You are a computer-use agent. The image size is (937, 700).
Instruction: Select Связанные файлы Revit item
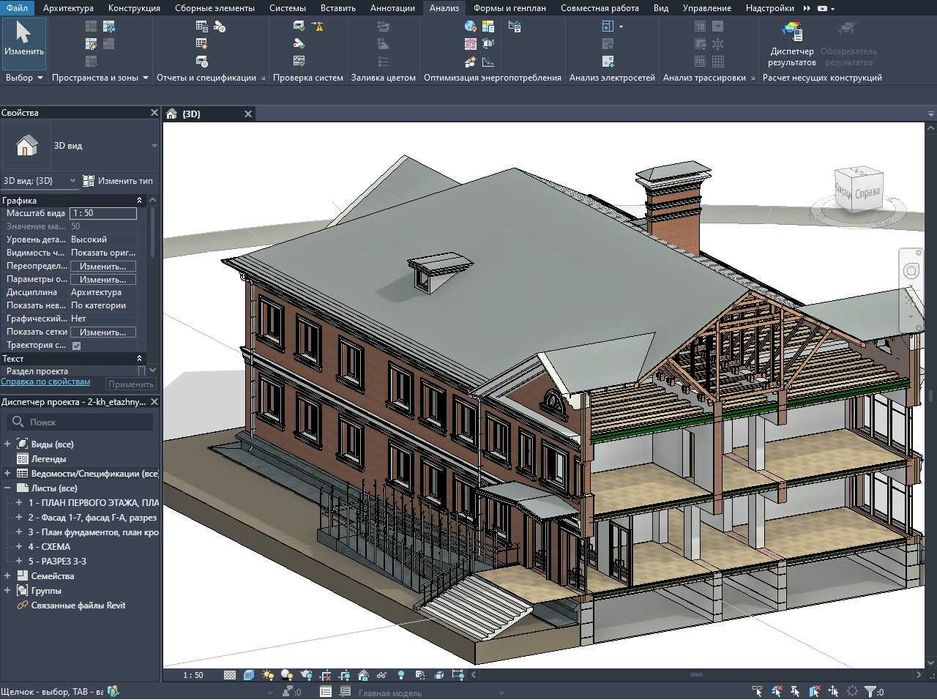[x=78, y=605]
